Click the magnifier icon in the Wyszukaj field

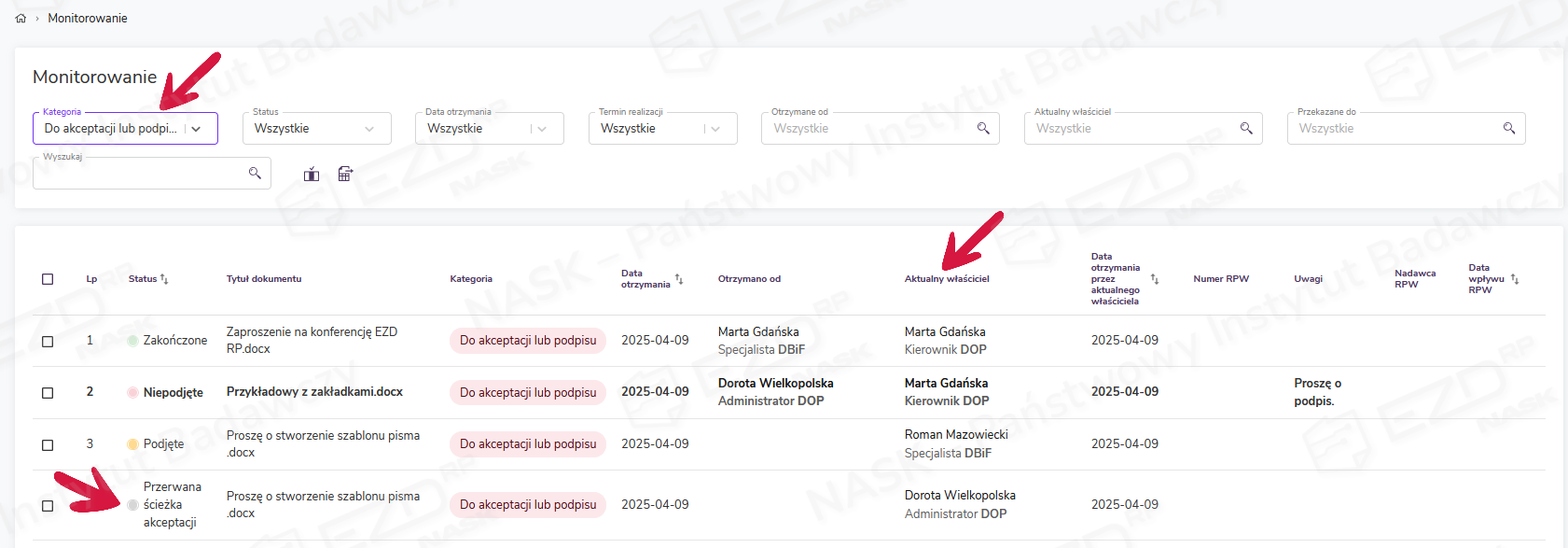point(255,174)
